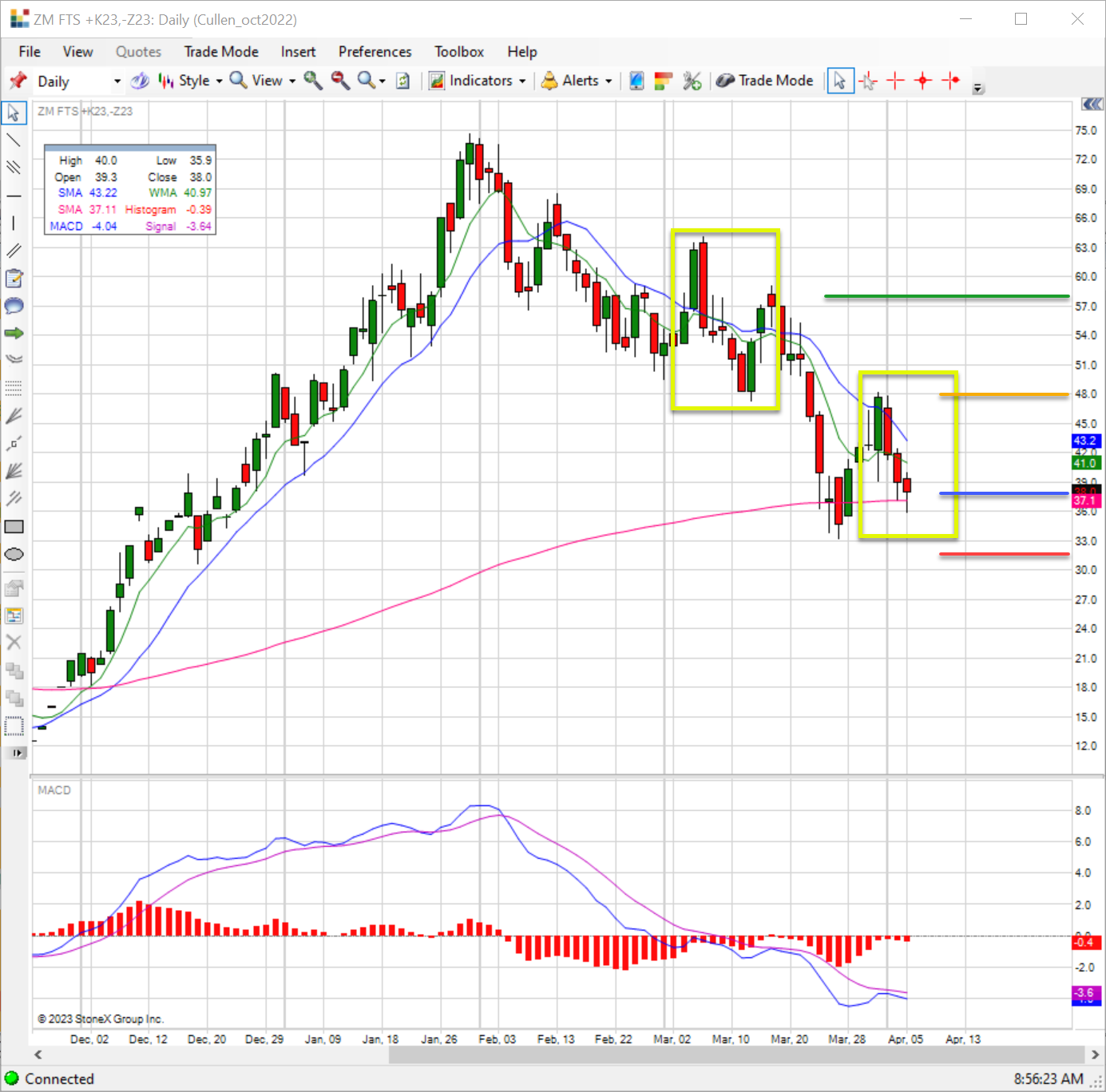Select the curved arc drawing tool

click(14, 361)
